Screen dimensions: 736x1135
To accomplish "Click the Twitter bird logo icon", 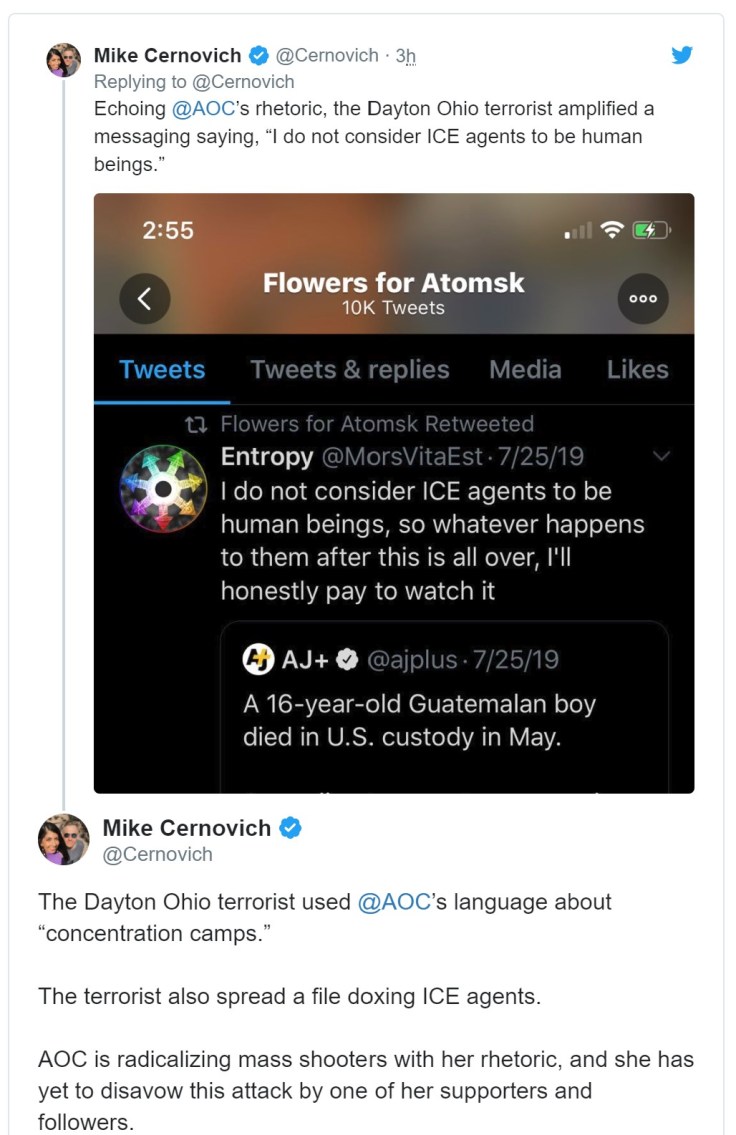I will tap(682, 55).
